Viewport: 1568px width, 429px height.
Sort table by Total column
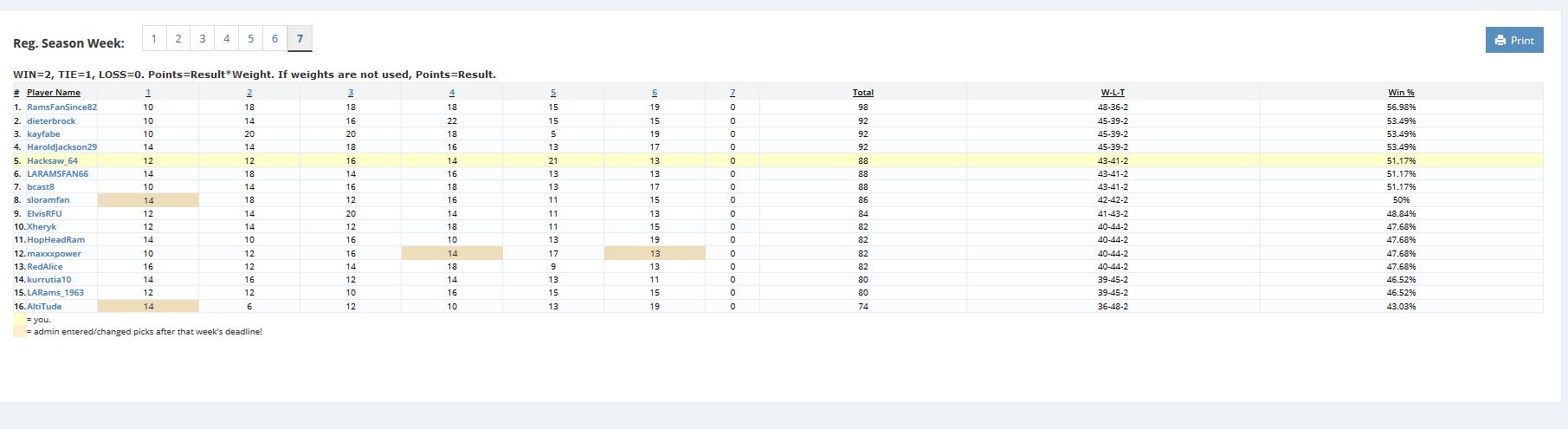[862, 92]
